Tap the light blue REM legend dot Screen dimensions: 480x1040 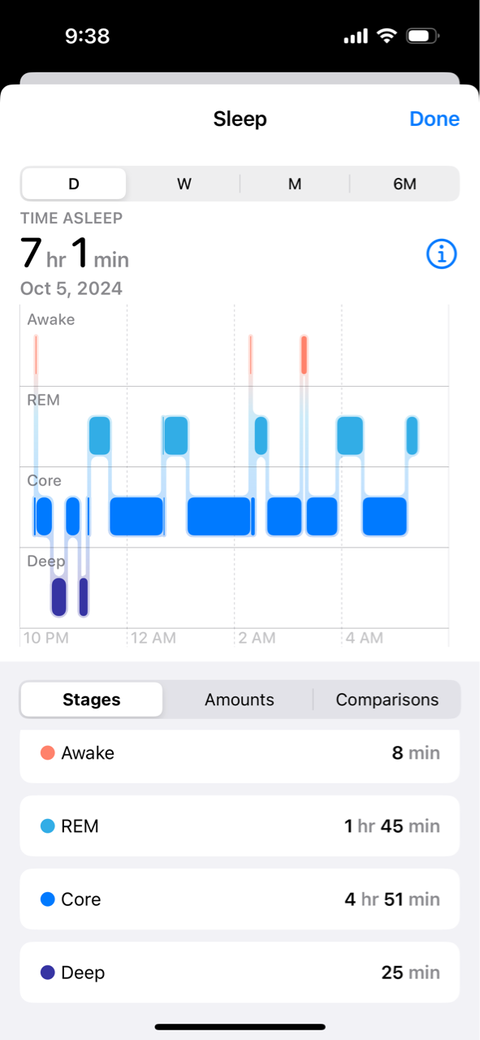click(47, 826)
